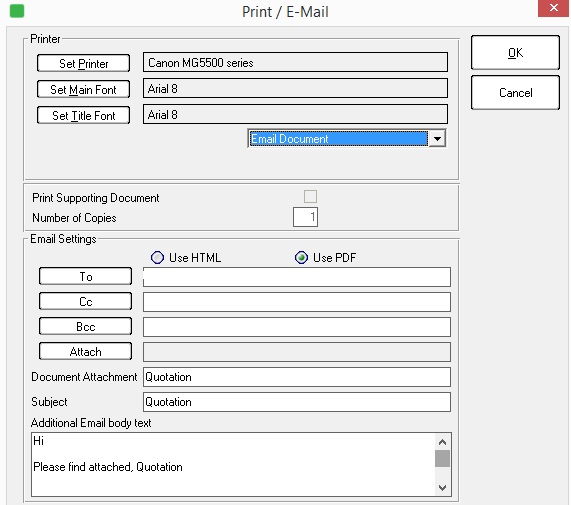Click the body text scroll up arrow
This screenshot has height=505, width=571.
(x=442, y=442)
